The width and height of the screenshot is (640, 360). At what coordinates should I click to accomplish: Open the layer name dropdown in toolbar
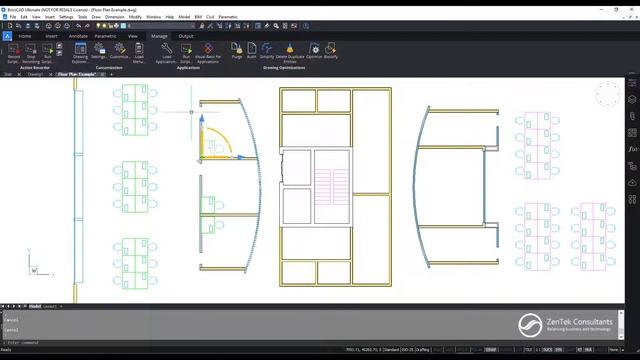[x=161, y=26]
